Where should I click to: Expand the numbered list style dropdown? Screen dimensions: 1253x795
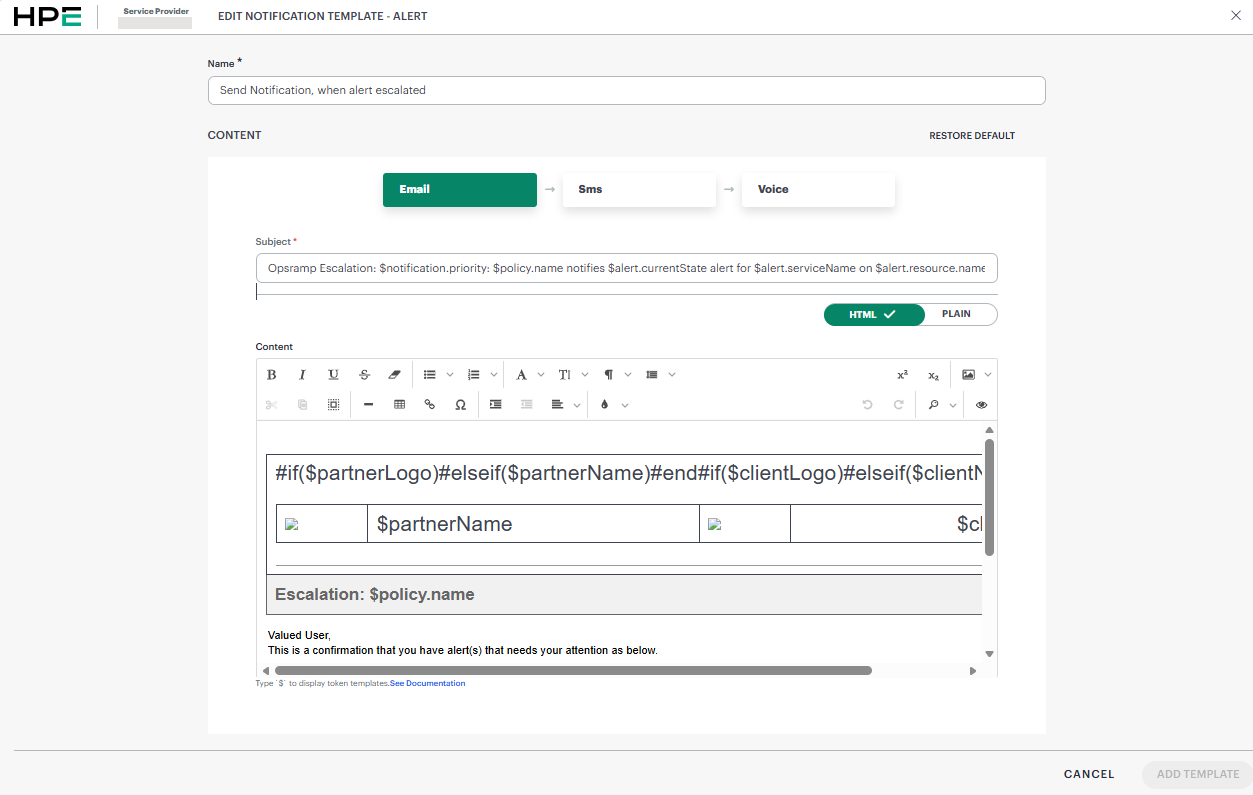pos(494,375)
